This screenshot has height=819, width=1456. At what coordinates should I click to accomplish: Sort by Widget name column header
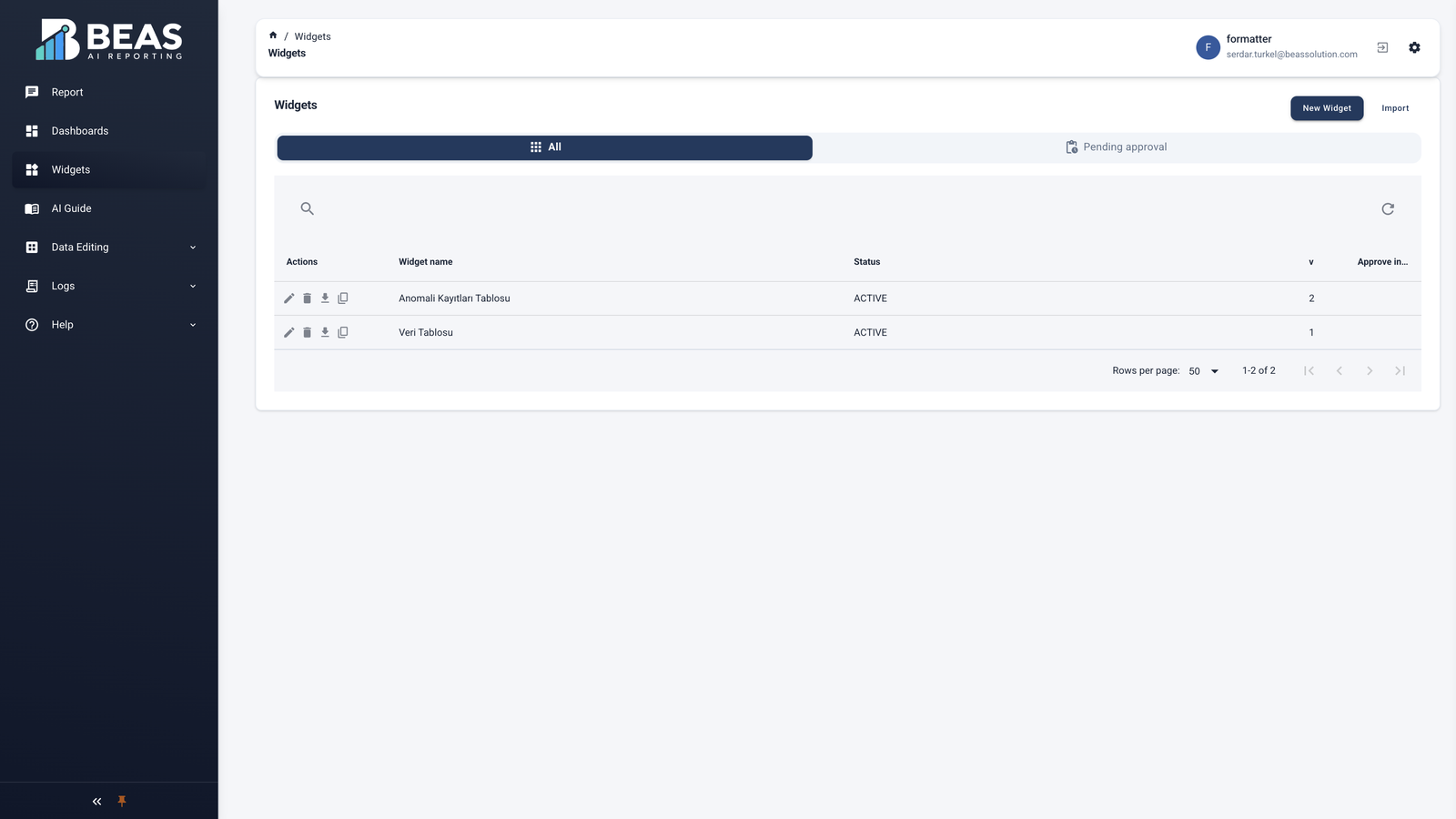click(426, 262)
